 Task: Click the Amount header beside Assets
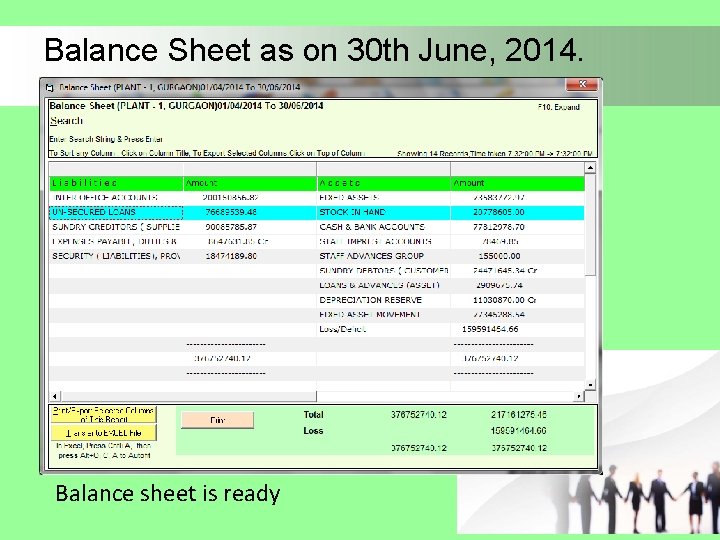pyautogui.click(x=518, y=183)
